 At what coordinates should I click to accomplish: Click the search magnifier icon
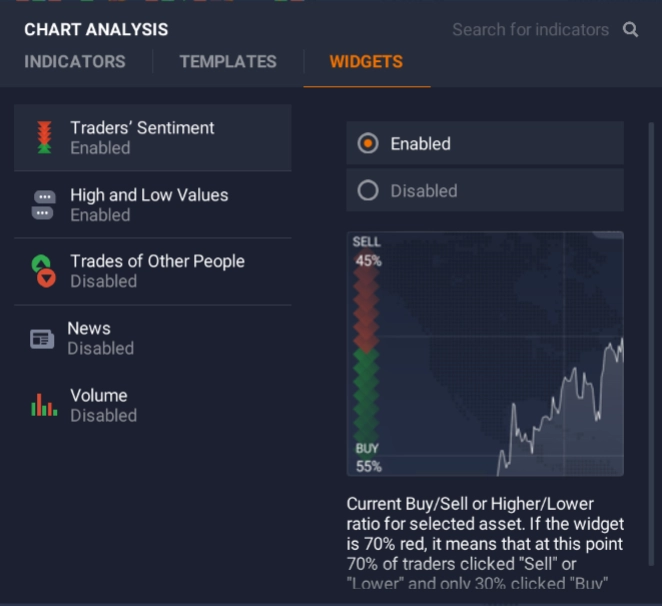tap(630, 30)
